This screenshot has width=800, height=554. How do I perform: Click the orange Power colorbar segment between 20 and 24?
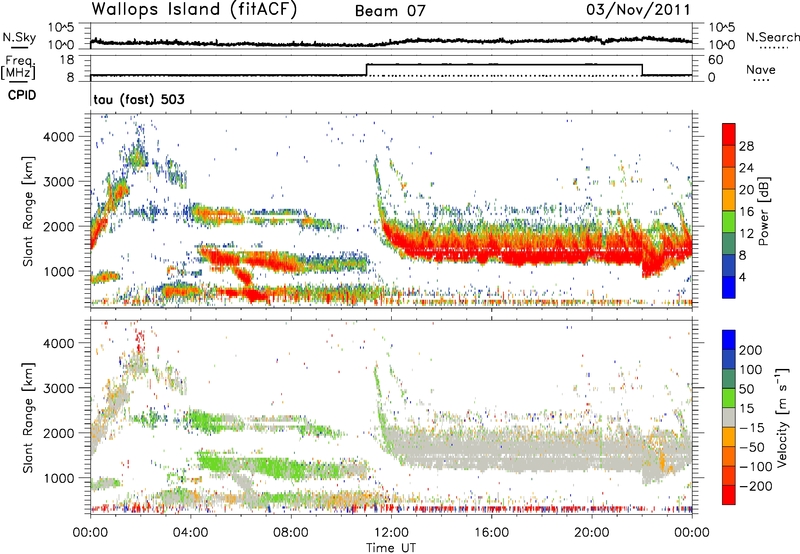(729, 178)
